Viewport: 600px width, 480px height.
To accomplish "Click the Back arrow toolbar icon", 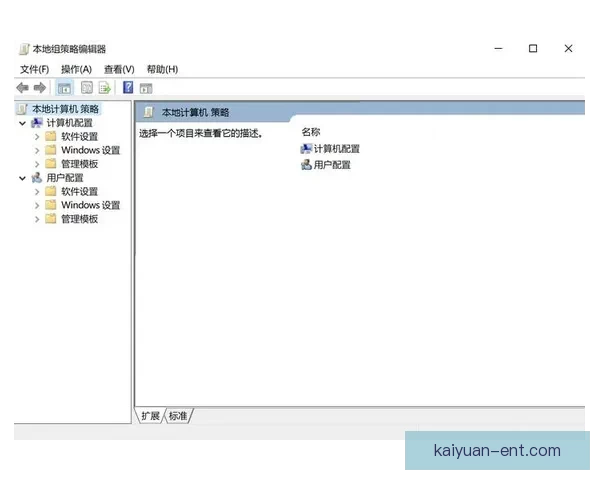I will pos(23,88).
